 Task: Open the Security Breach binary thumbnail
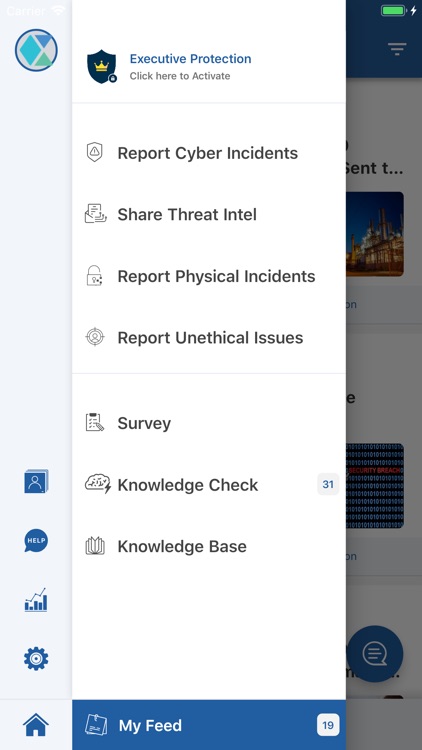(x=375, y=485)
